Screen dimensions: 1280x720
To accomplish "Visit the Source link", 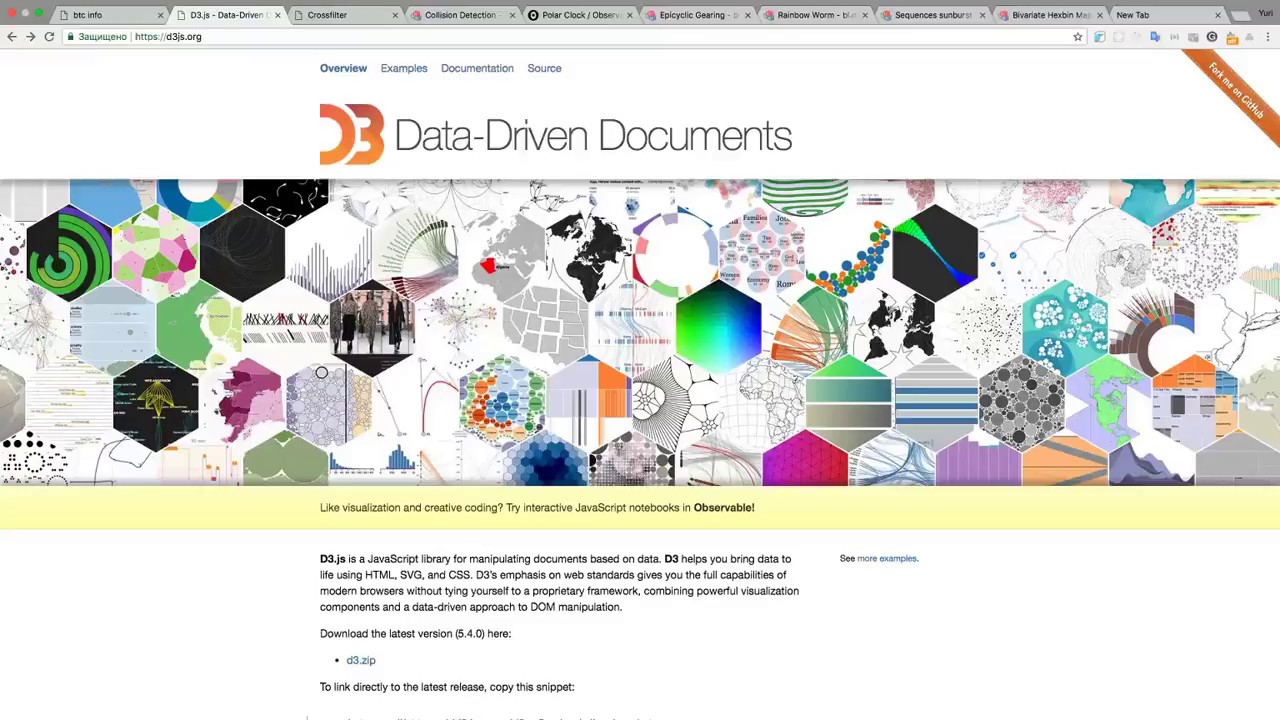I will [544, 68].
